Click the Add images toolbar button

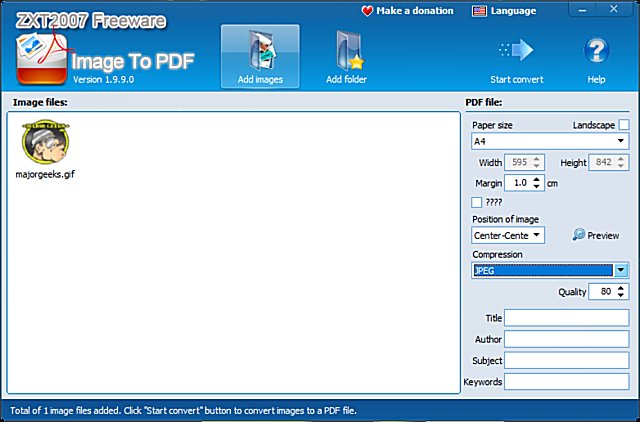point(260,56)
